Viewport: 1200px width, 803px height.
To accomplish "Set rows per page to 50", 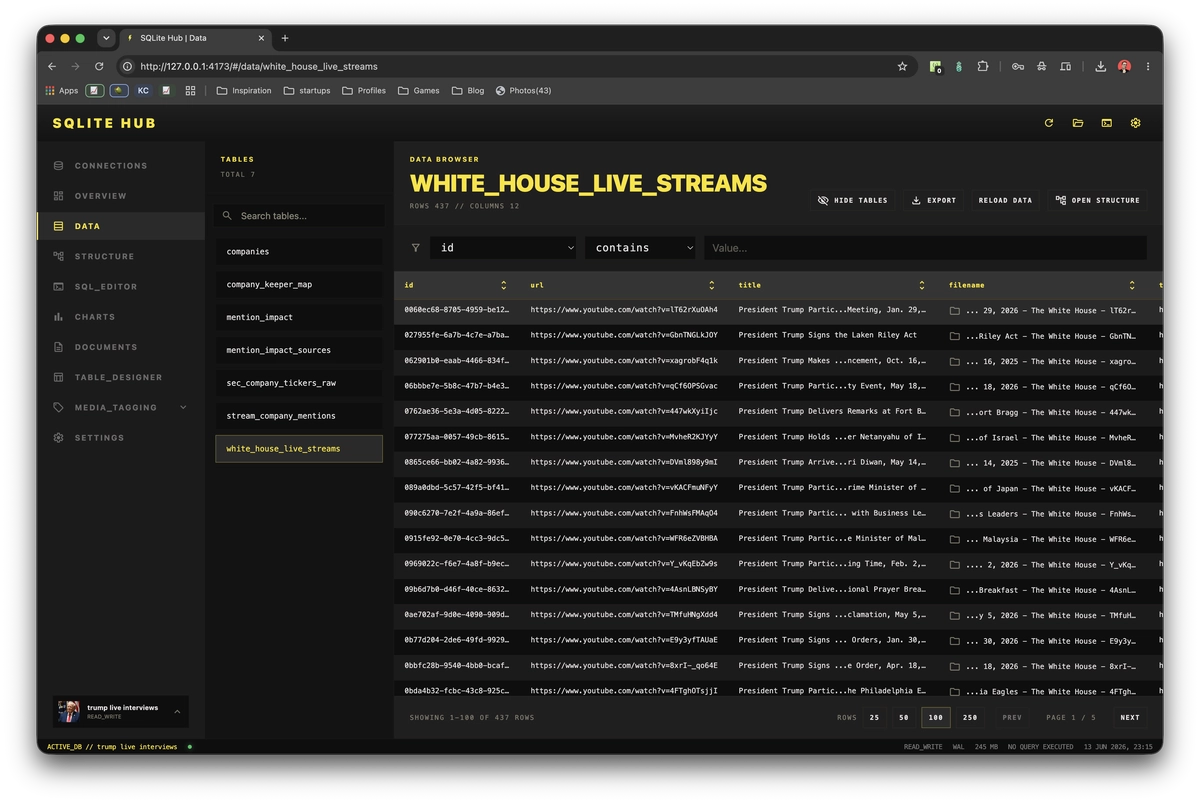I will point(904,717).
